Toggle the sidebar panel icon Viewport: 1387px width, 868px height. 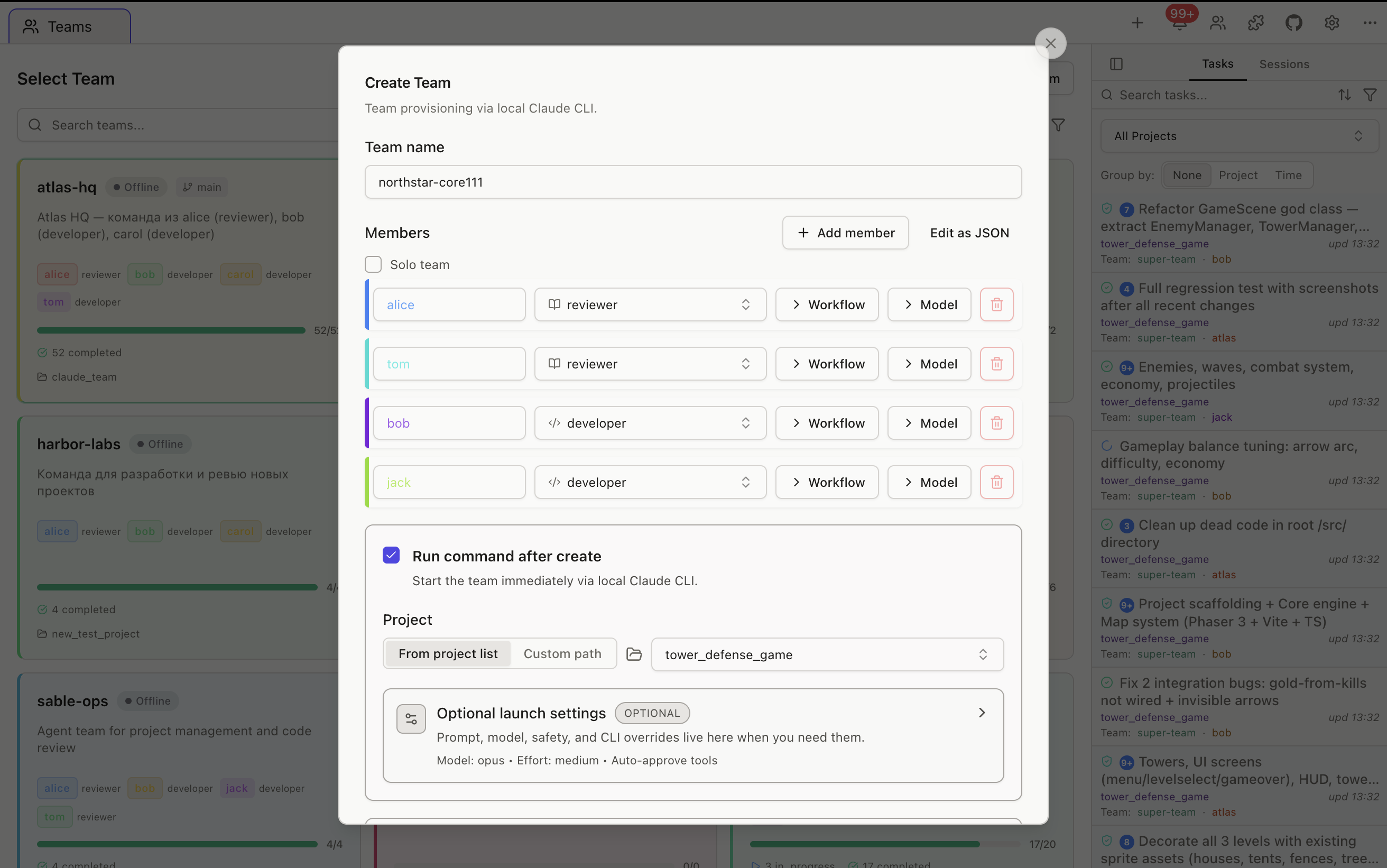point(1117,64)
